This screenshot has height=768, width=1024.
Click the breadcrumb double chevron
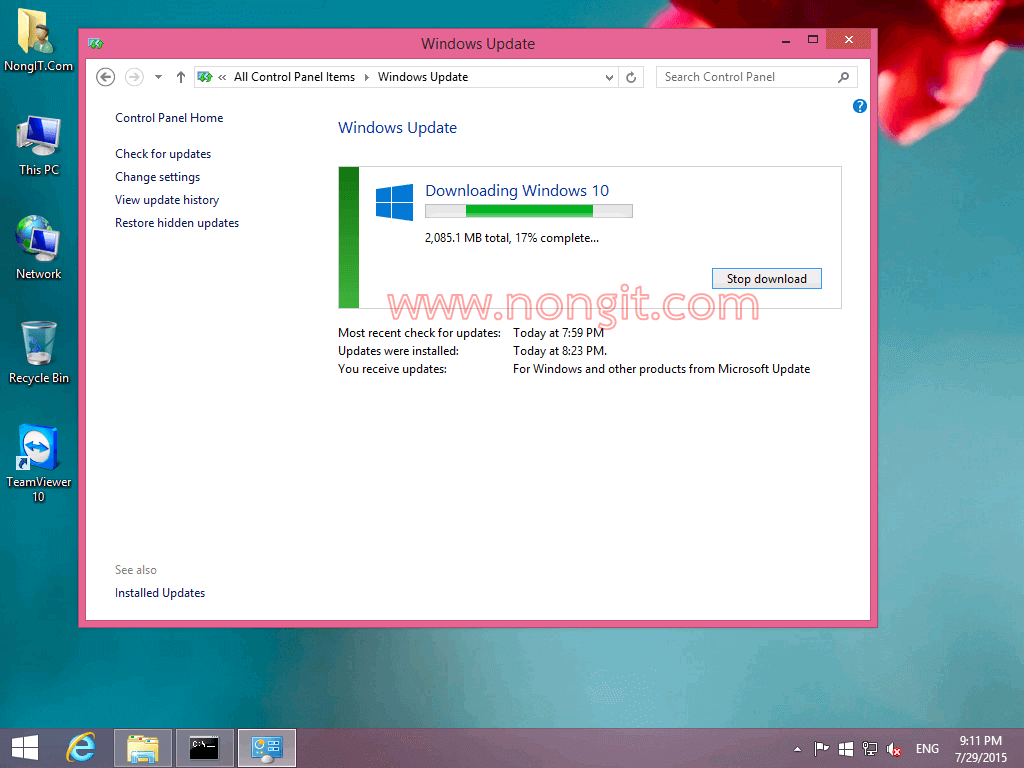pyautogui.click(x=222, y=77)
